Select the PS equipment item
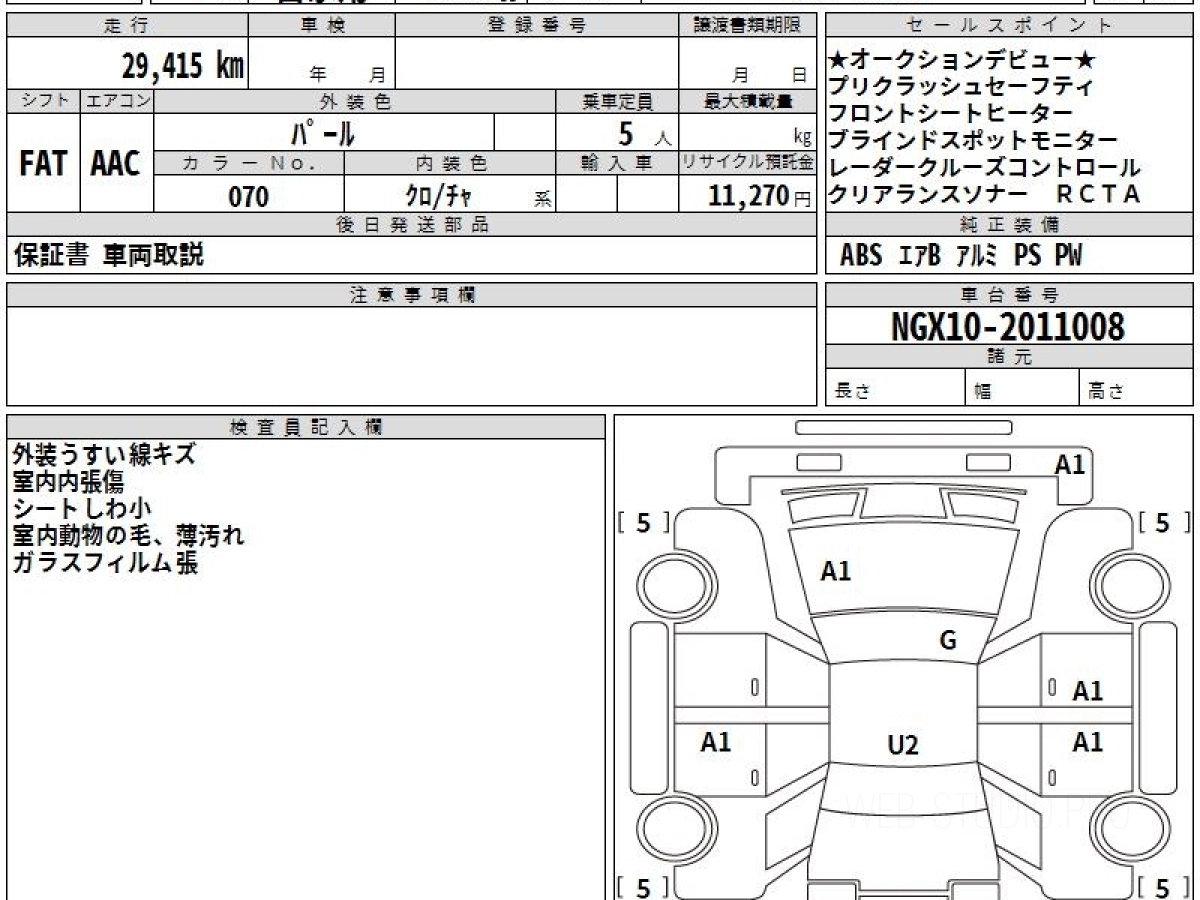The image size is (1200, 900). pyautogui.click(x=1027, y=256)
